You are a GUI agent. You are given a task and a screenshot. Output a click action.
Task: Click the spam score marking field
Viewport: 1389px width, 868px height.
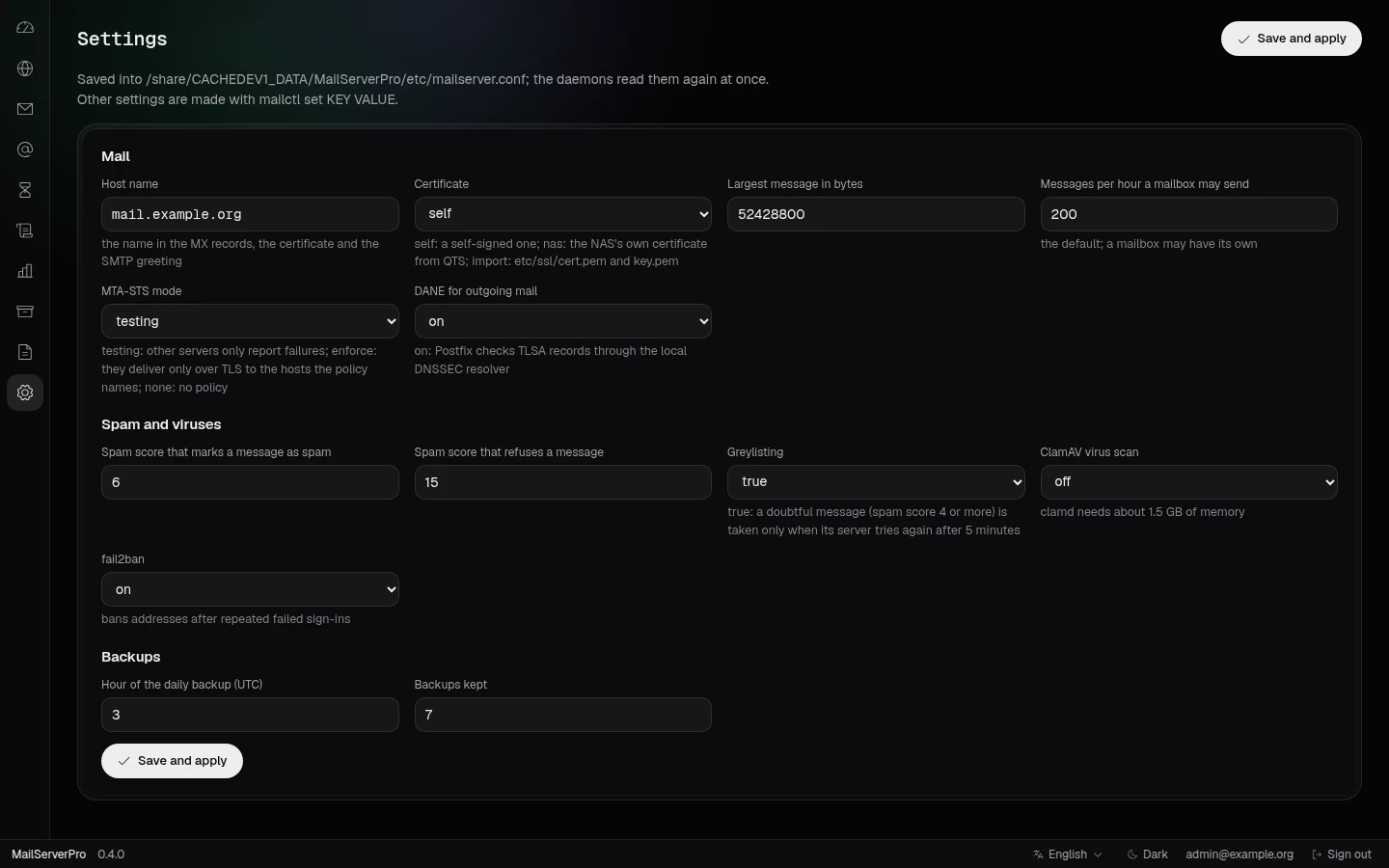[250, 482]
